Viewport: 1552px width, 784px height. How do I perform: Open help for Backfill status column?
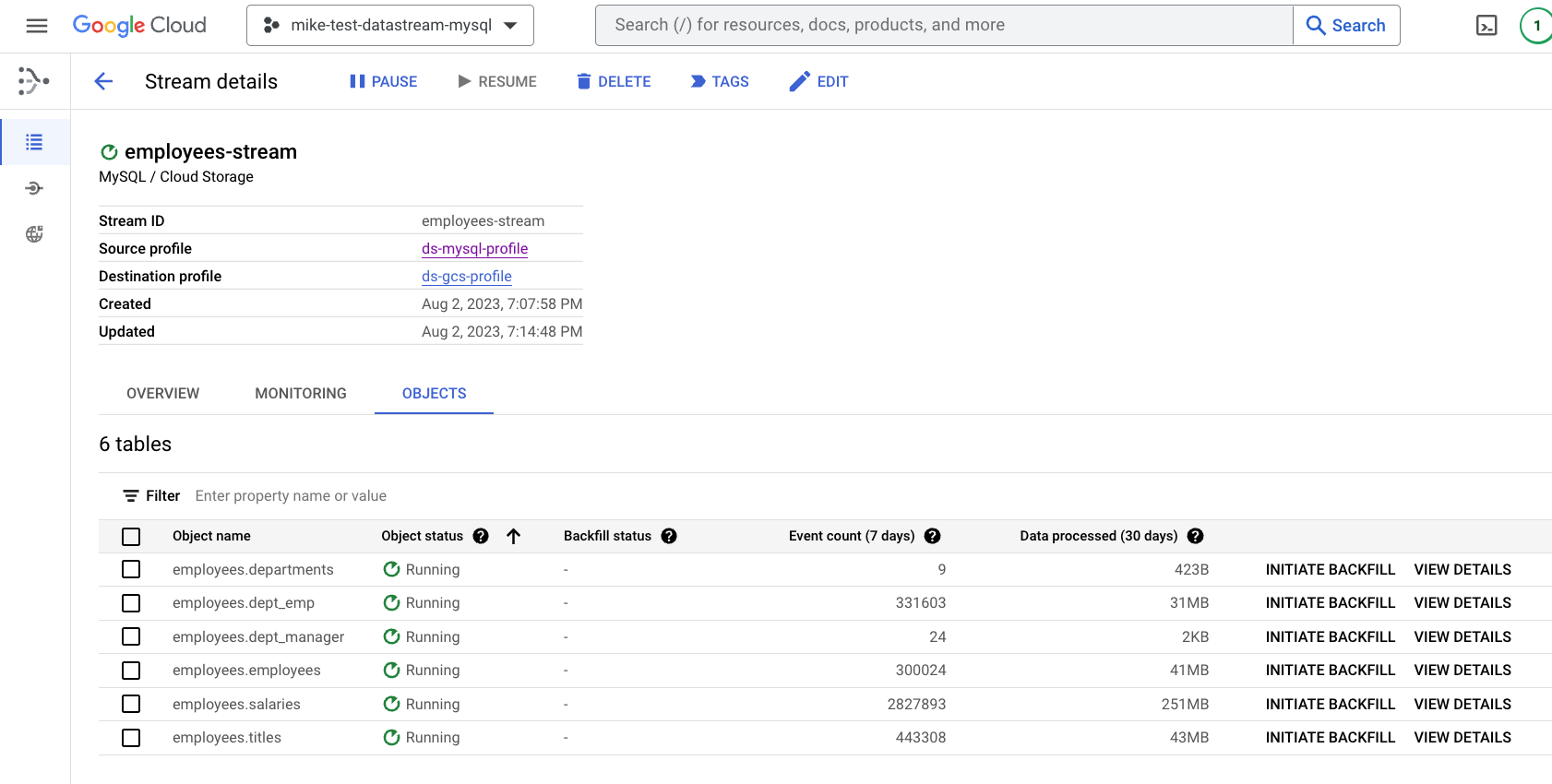pos(669,536)
